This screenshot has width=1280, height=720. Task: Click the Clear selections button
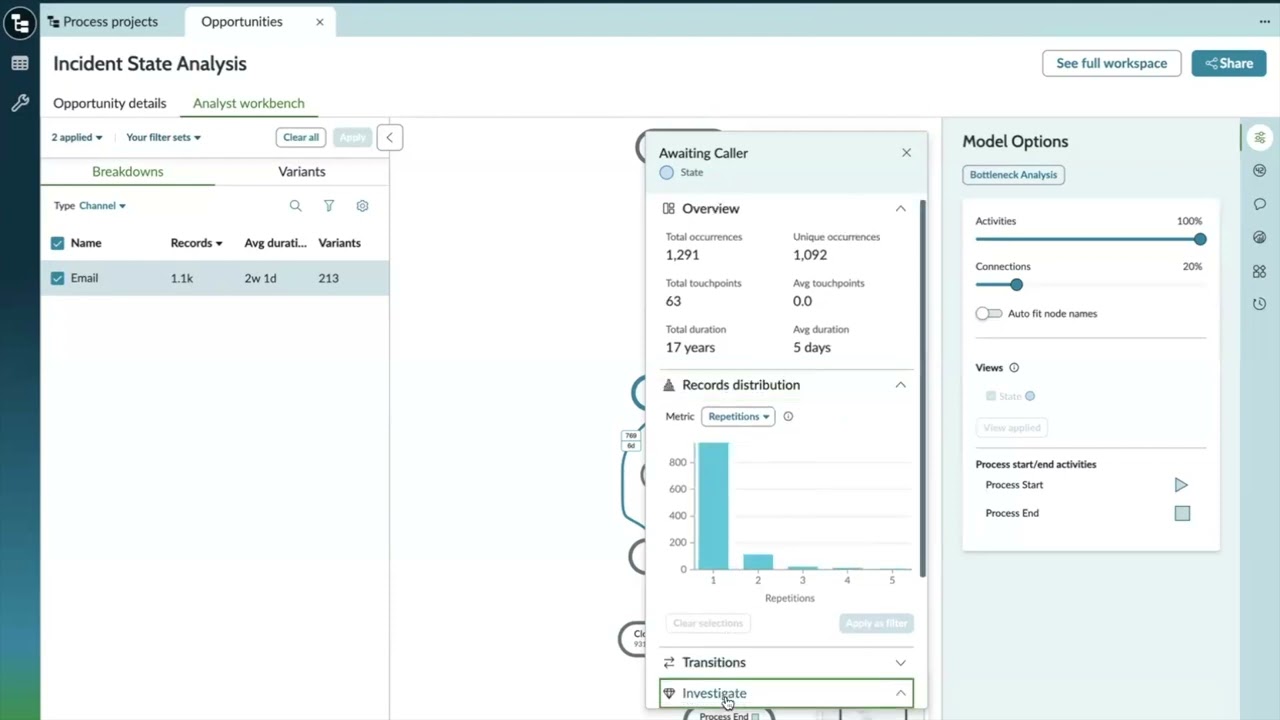tap(708, 623)
